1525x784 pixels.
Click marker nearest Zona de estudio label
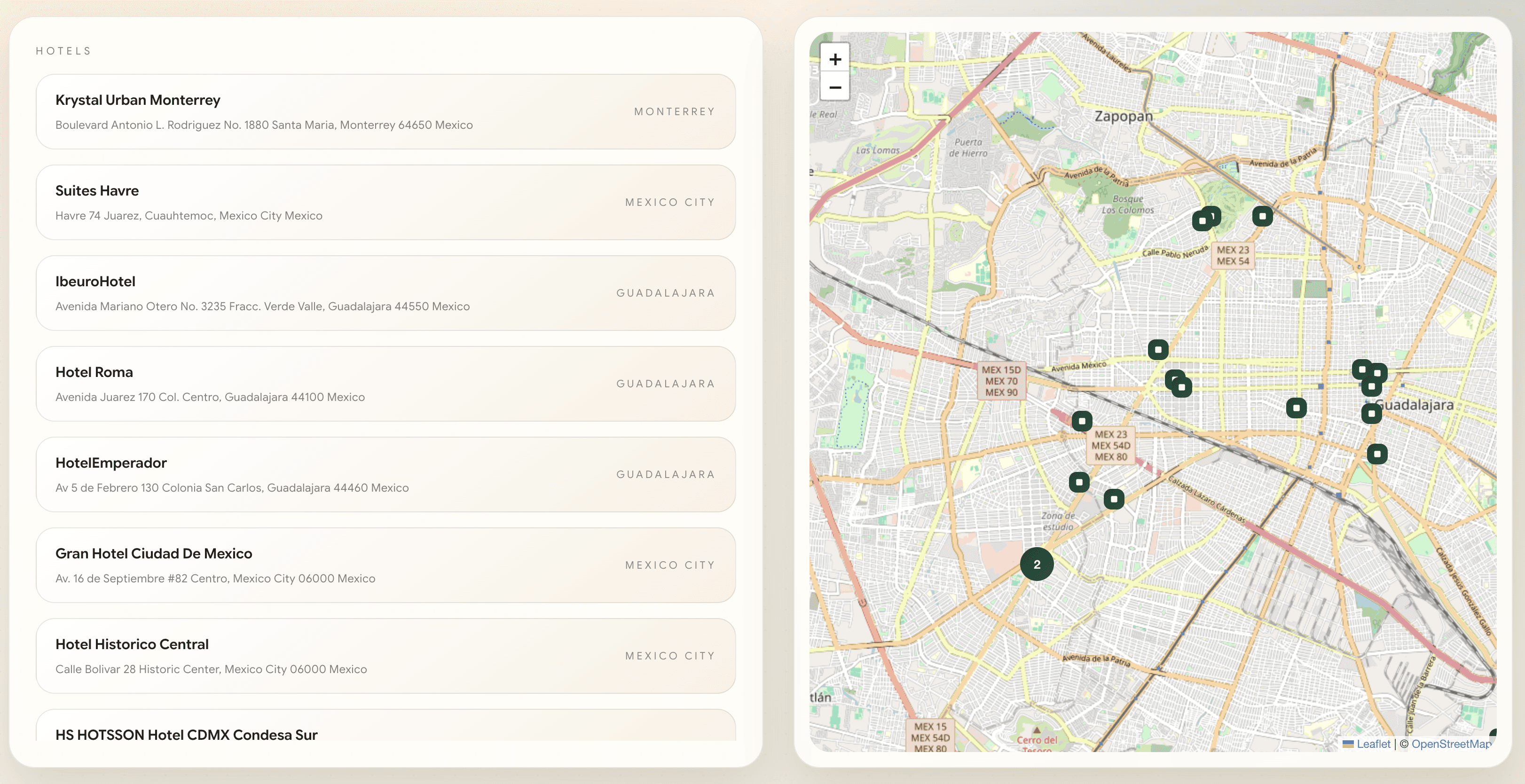[1114, 499]
